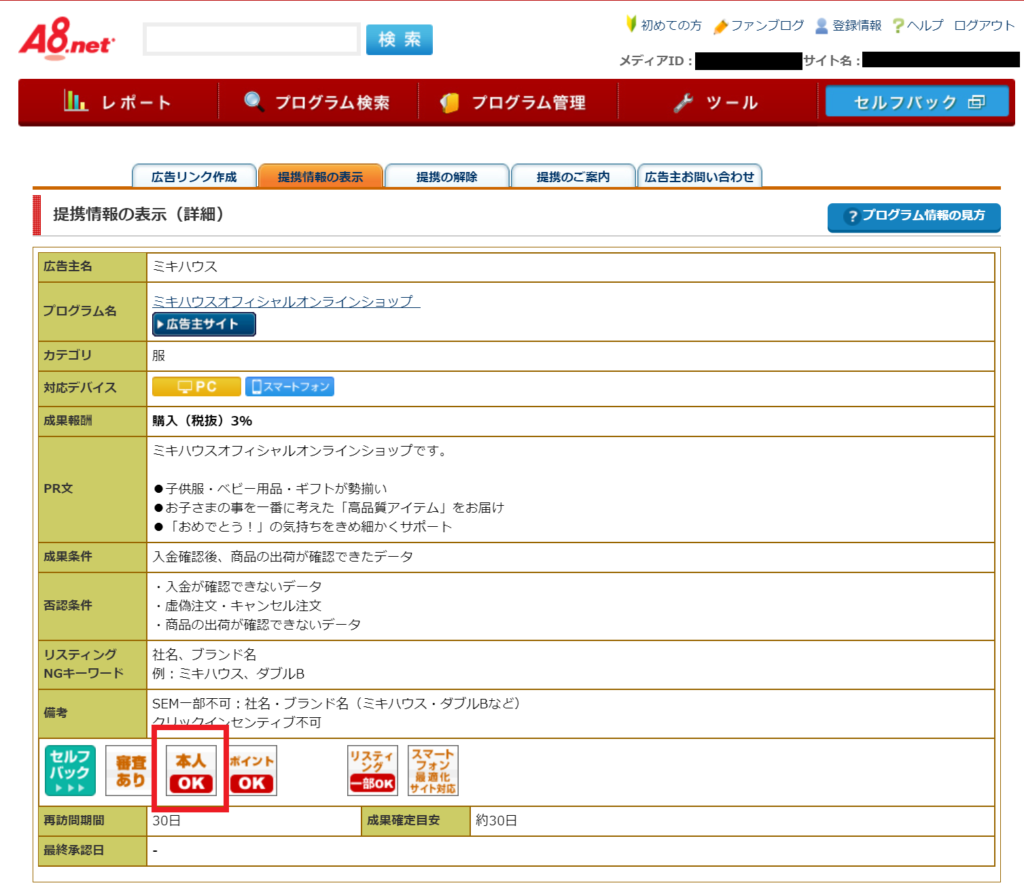Open ミキハウスオフィシャルオンラインショップ program link

point(286,301)
